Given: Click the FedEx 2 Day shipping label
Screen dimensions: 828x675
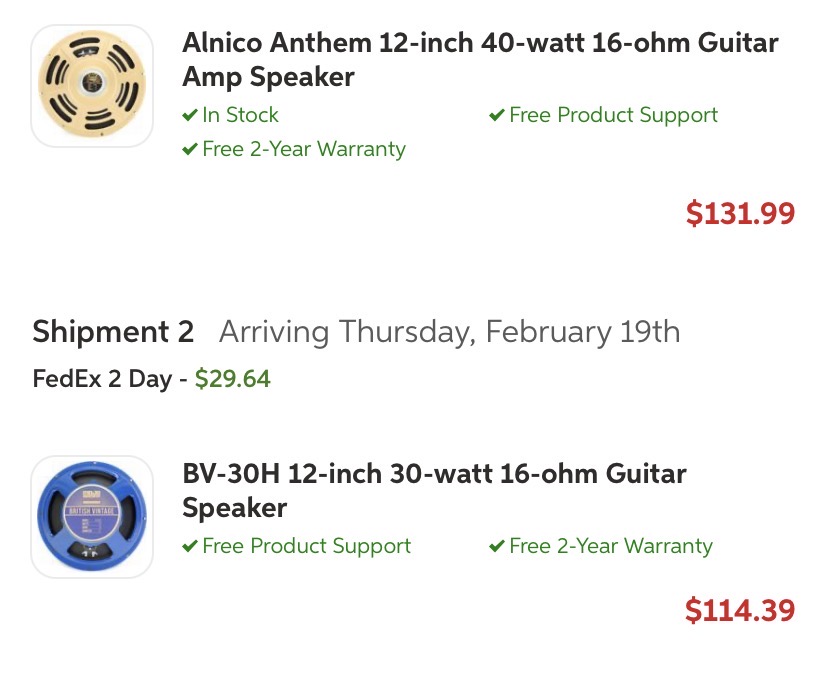Looking at the screenshot, I should pos(102,380).
